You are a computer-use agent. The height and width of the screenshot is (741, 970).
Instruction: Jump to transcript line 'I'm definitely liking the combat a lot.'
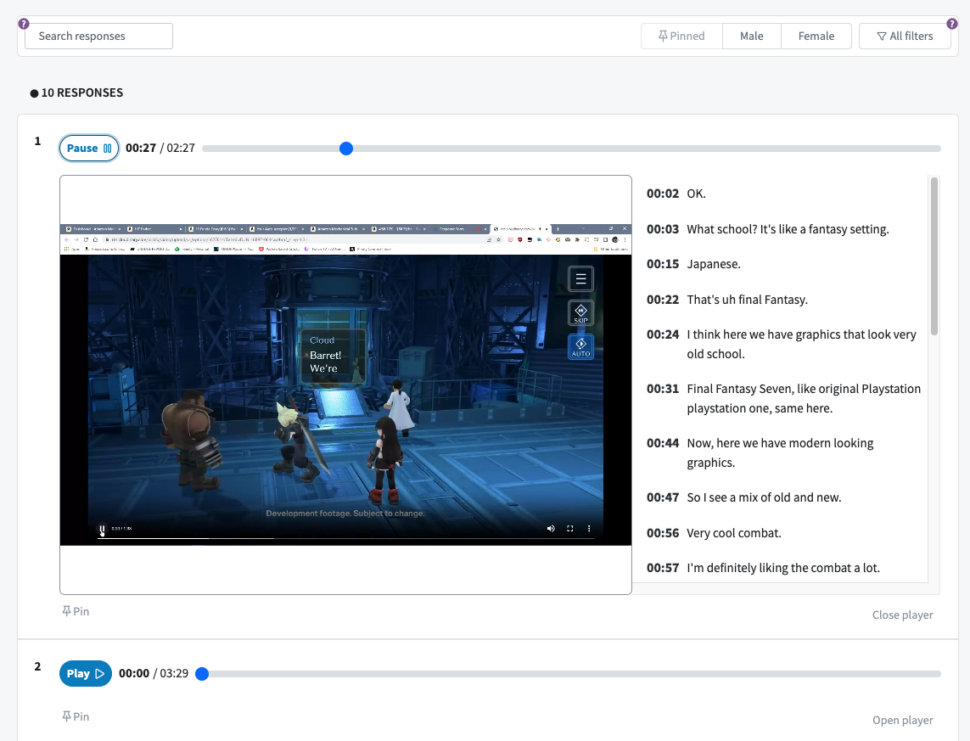click(x=763, y=568)
